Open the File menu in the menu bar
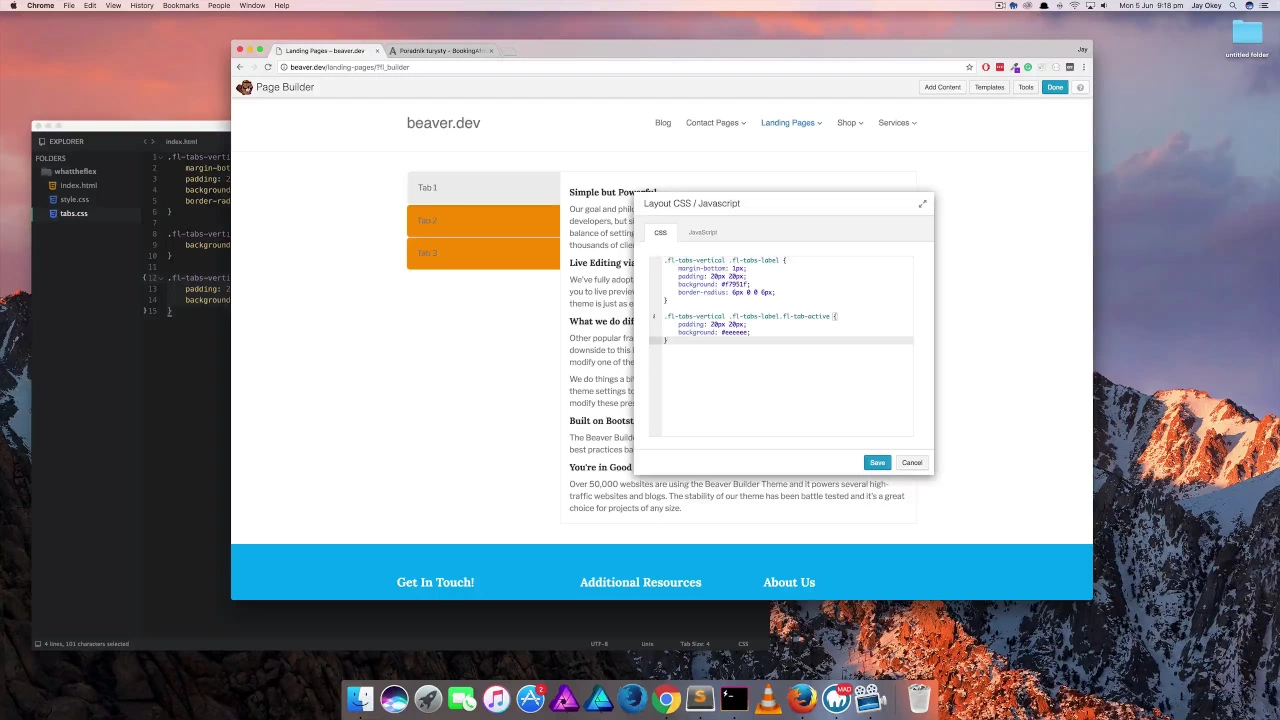Image resolution: width=1280 pixels, height=720 pixels. 69,6
